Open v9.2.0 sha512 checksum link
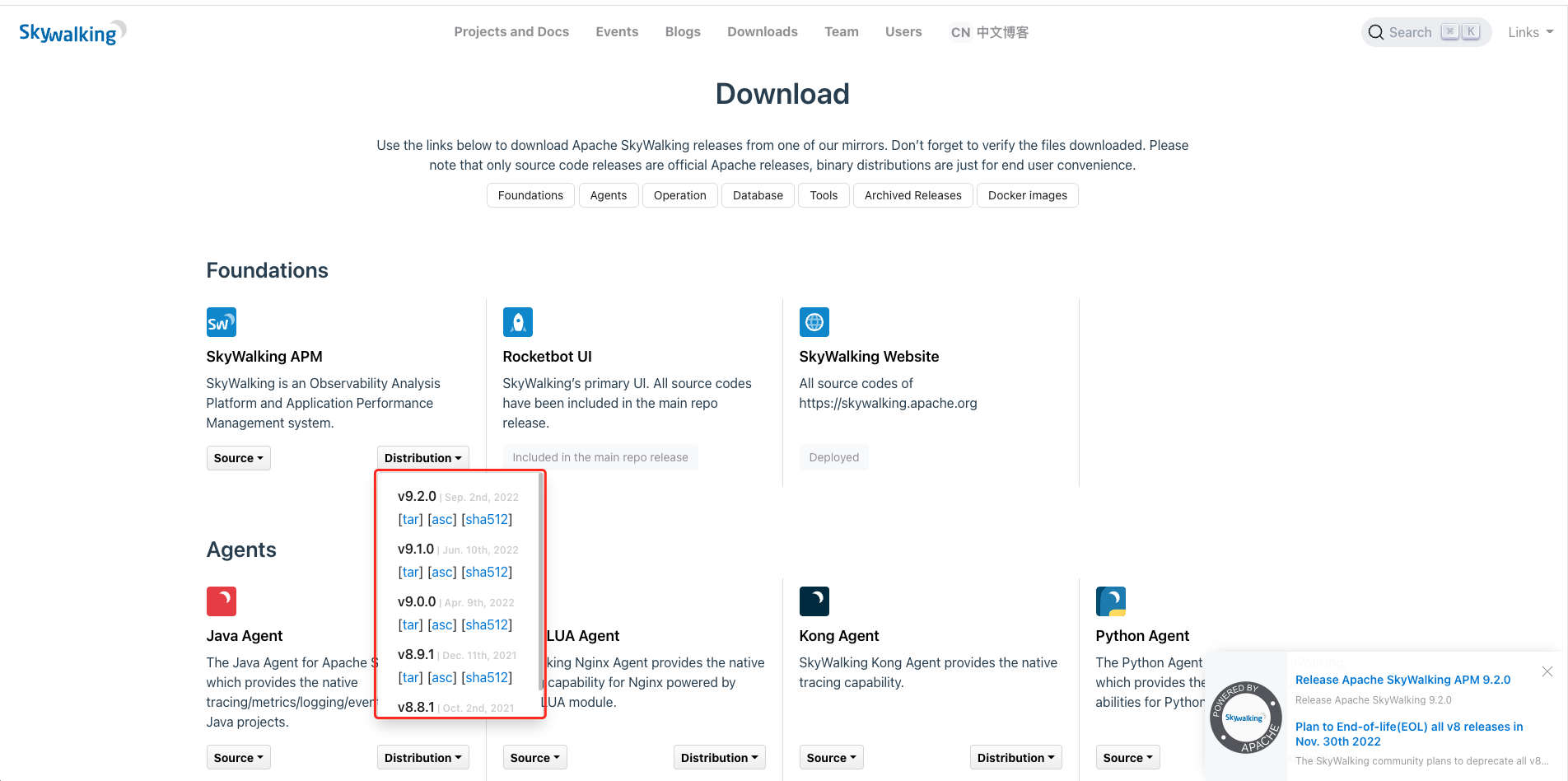The image size is (1568, 781). click(487, 520)
